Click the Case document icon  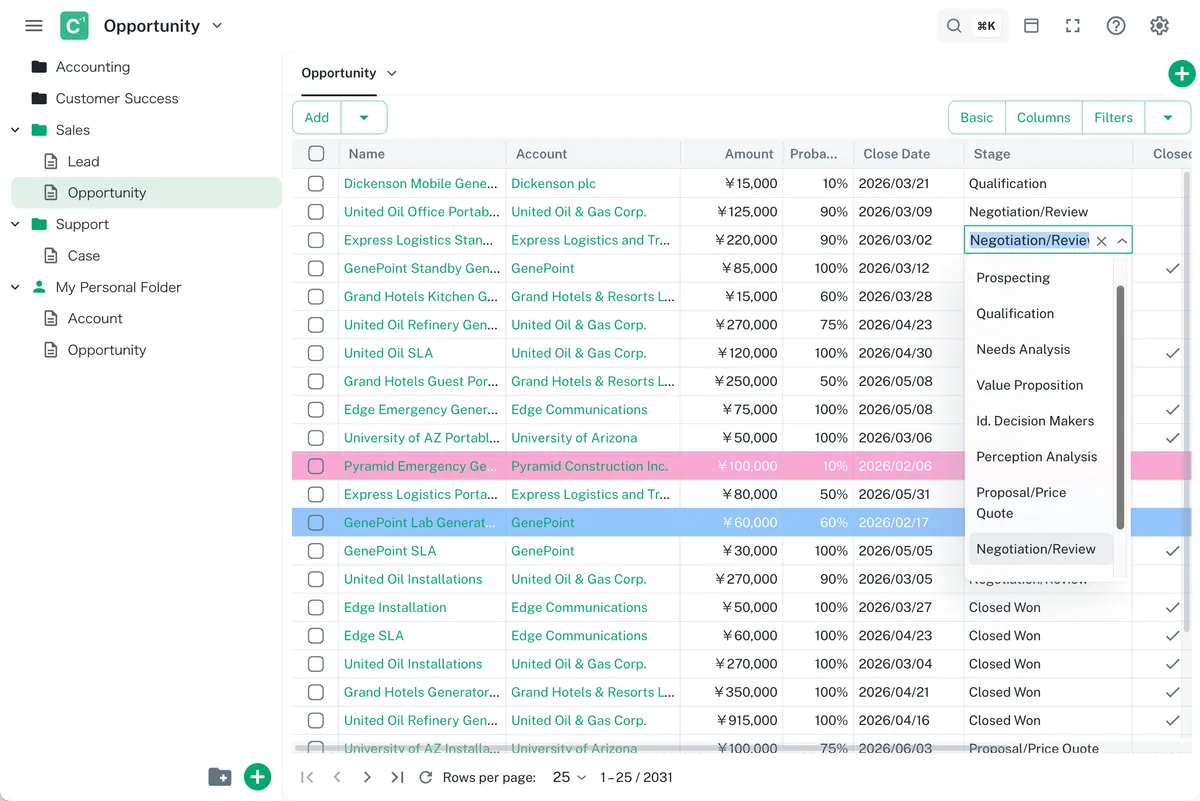point(51,255)
